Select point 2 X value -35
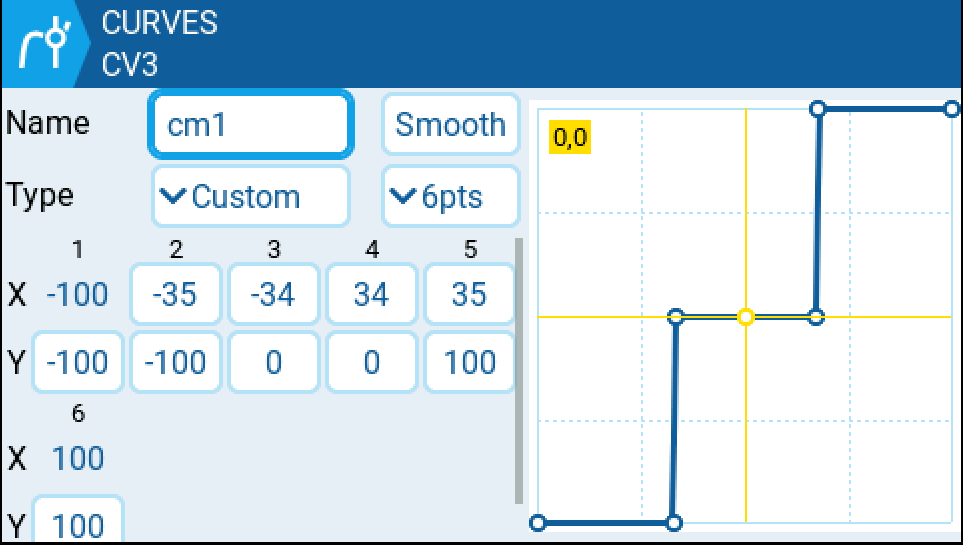Viewport: 963px width, 545px height. [175, 294]
